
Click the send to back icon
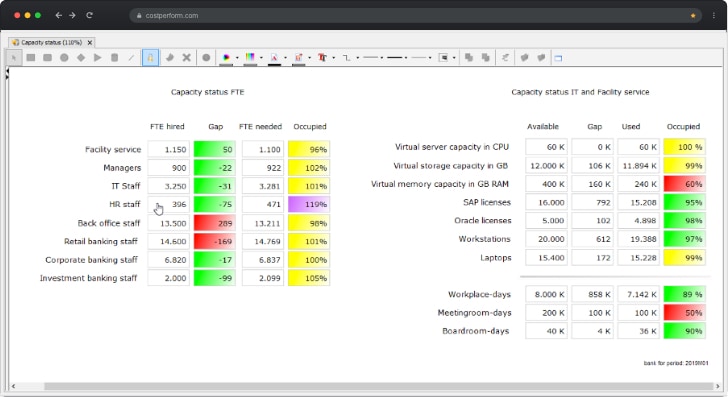tap(486, 58)
